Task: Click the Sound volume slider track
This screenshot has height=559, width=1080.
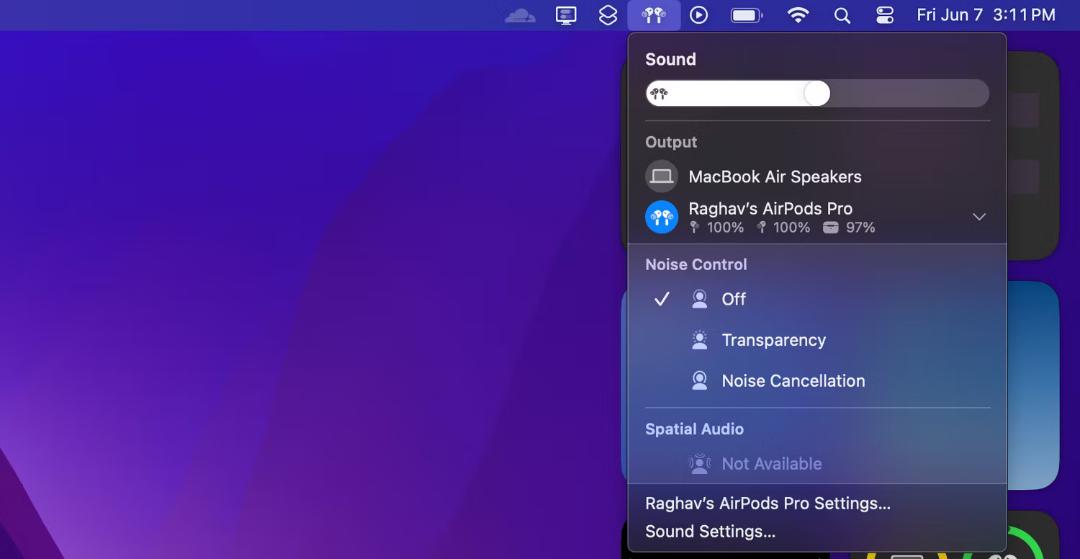Action: point(817,93)
